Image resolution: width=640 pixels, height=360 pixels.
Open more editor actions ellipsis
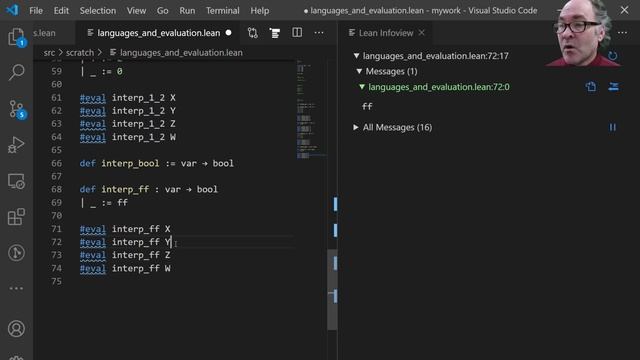click(x=319, y=33)
